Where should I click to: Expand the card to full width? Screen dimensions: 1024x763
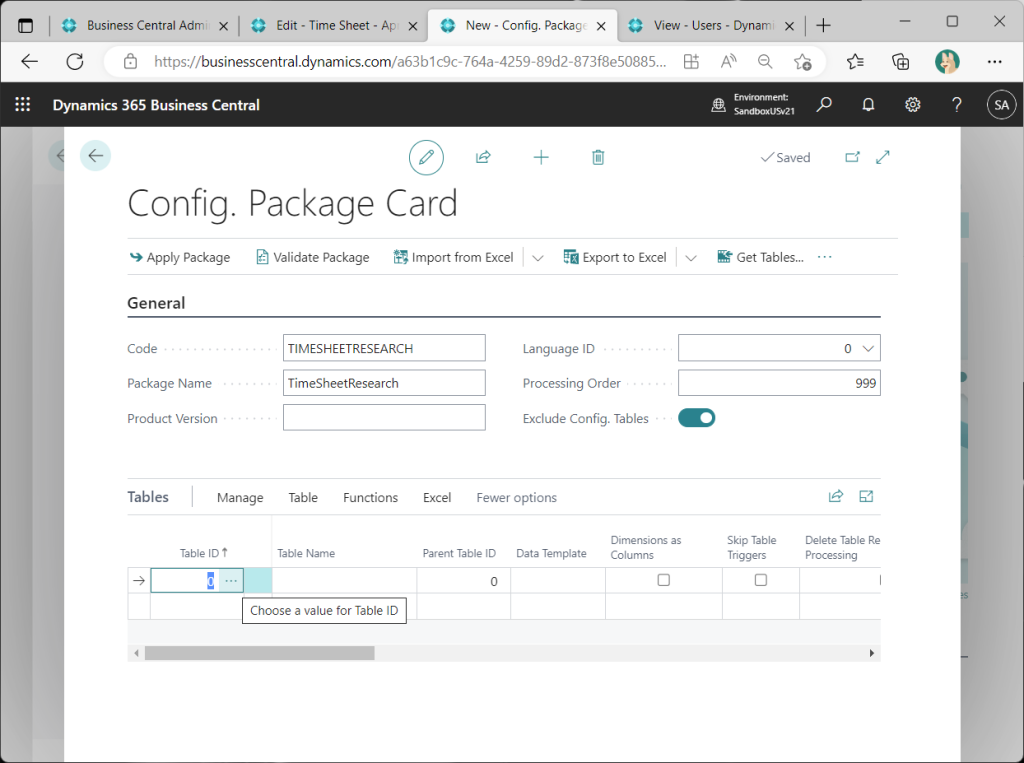tap(883, 157)
